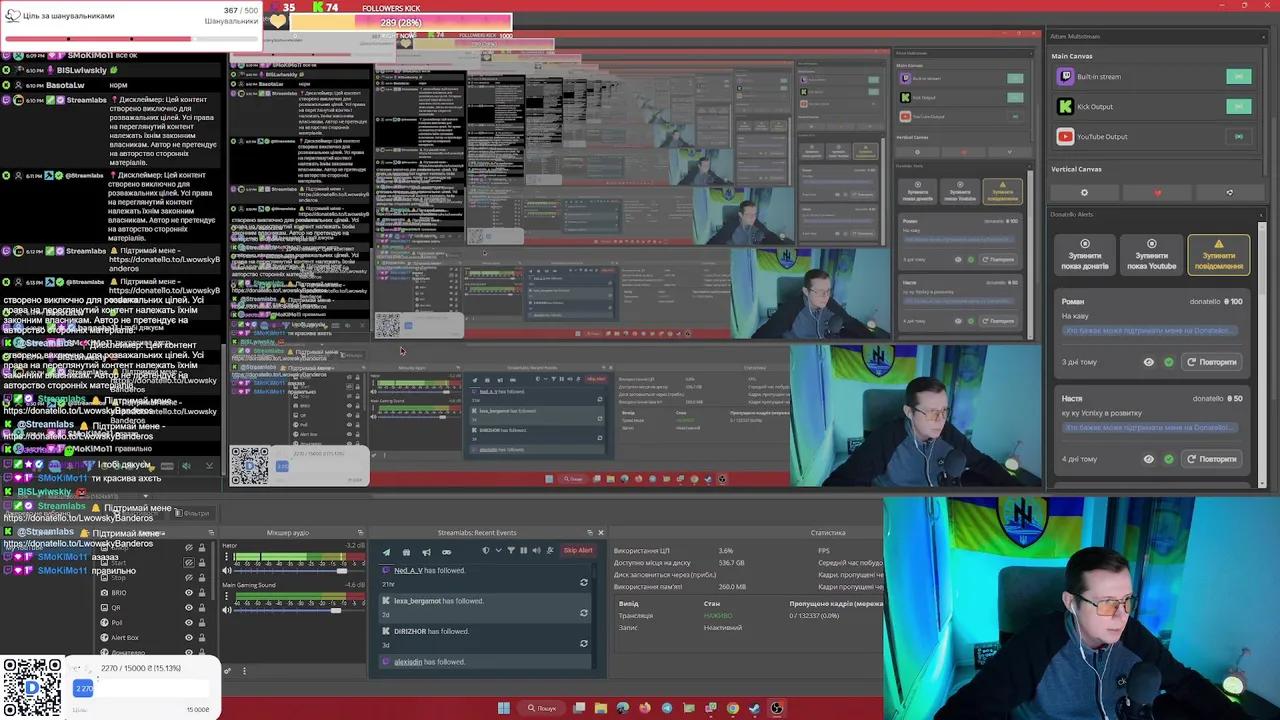Click Зупинити показ донатів button
Screen dimensions: 1280x720
click(1085, 255)
